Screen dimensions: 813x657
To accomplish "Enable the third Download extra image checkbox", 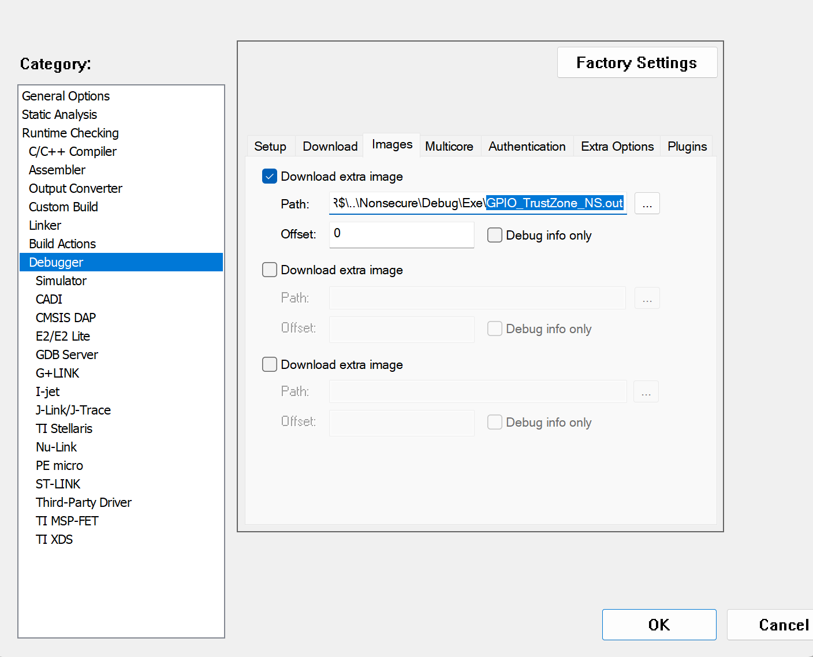I will 270,365.
